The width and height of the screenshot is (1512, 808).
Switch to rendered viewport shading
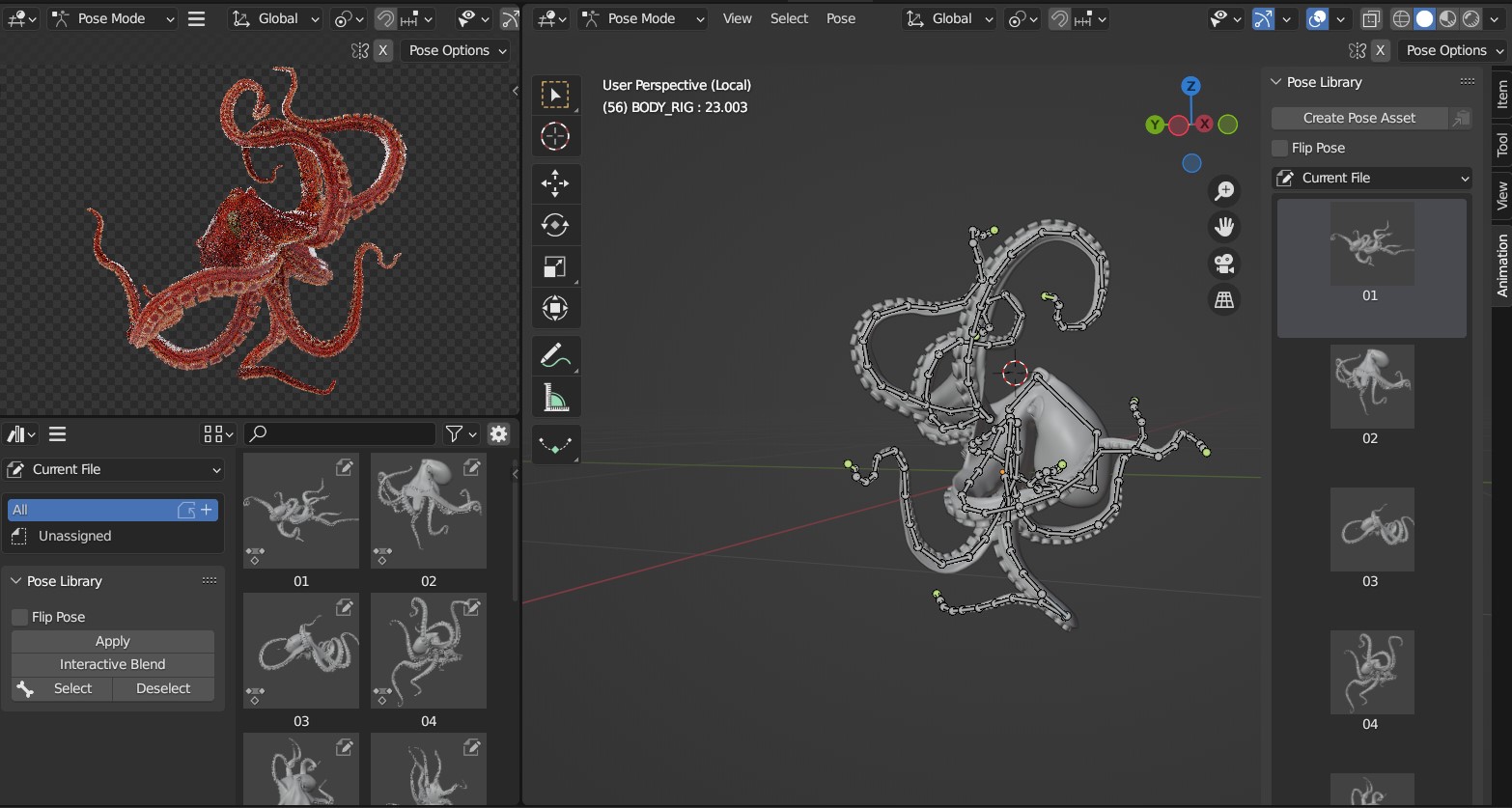1470,18
